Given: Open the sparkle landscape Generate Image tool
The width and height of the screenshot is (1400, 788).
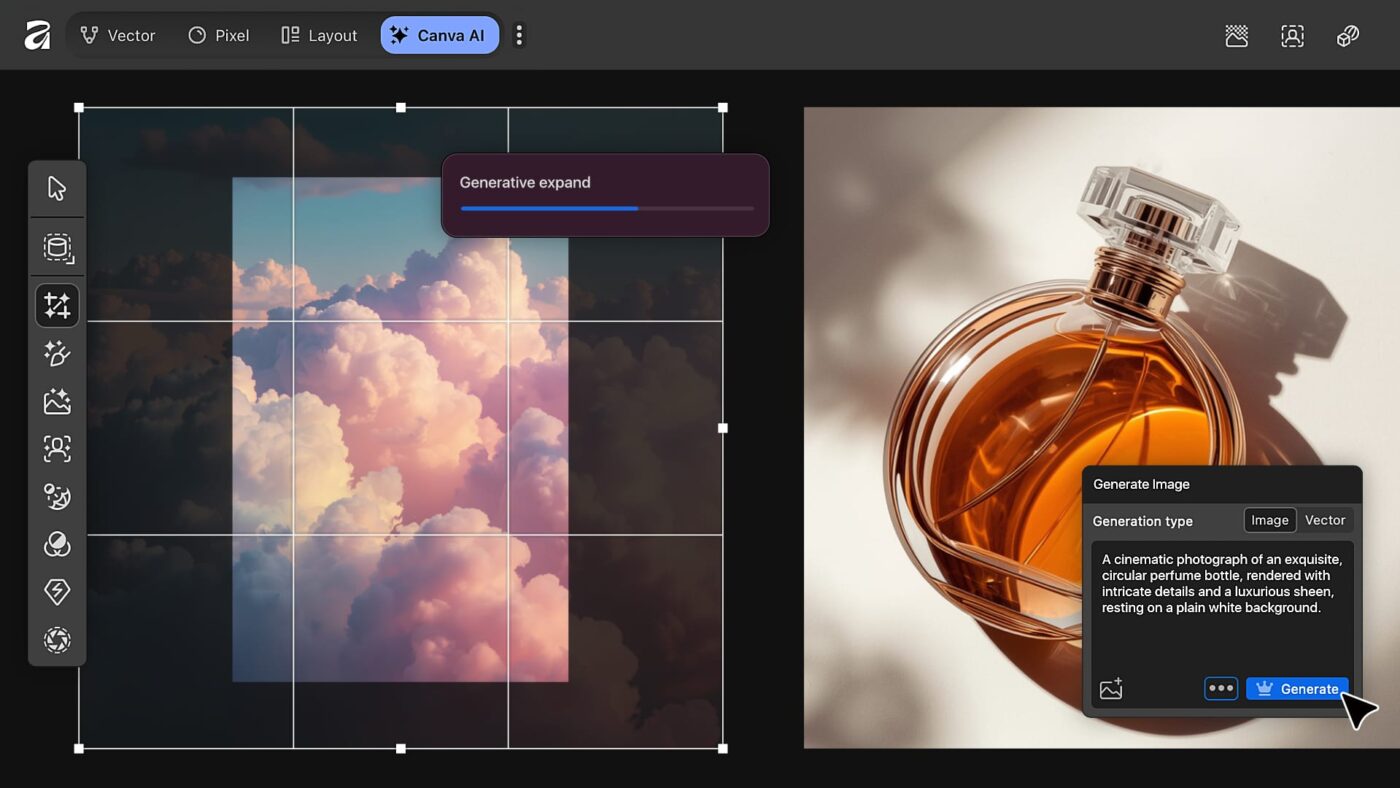Looking at the screenshot, I should point(57,402).
